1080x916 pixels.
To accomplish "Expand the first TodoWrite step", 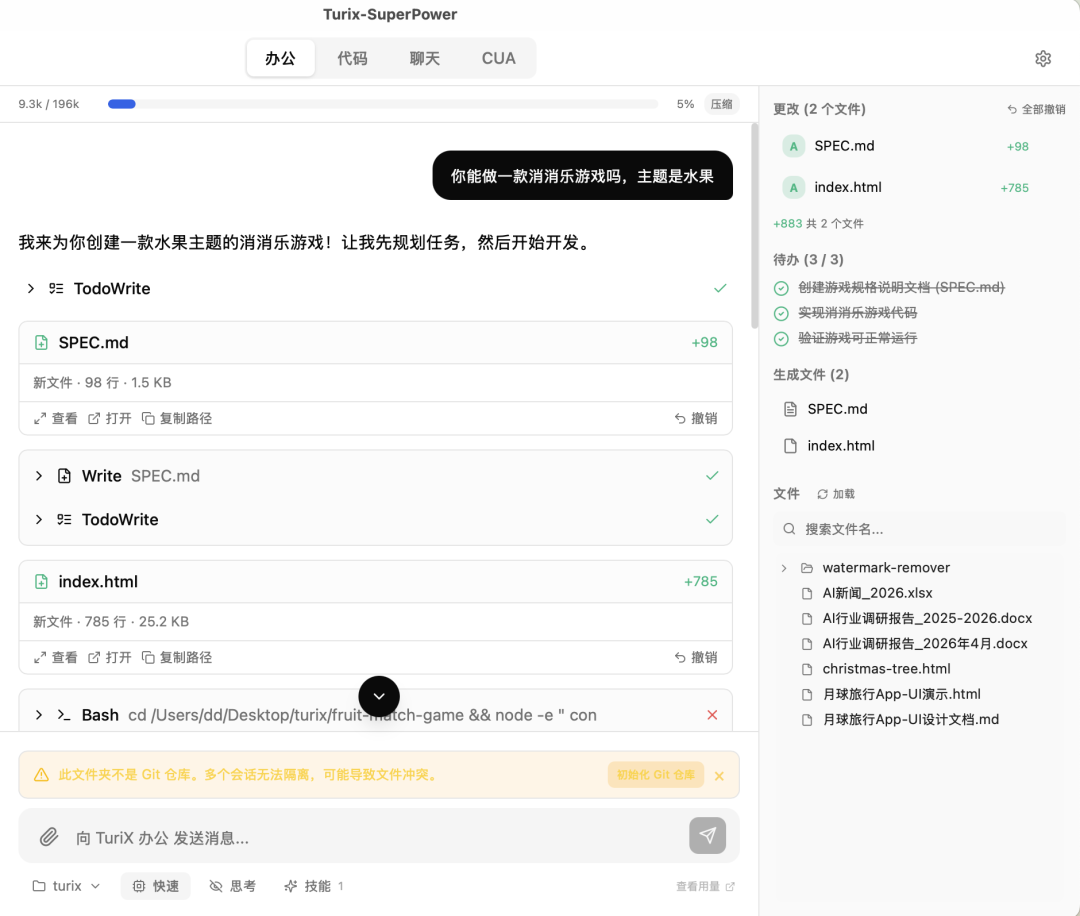I will click(x=31, y=288).
